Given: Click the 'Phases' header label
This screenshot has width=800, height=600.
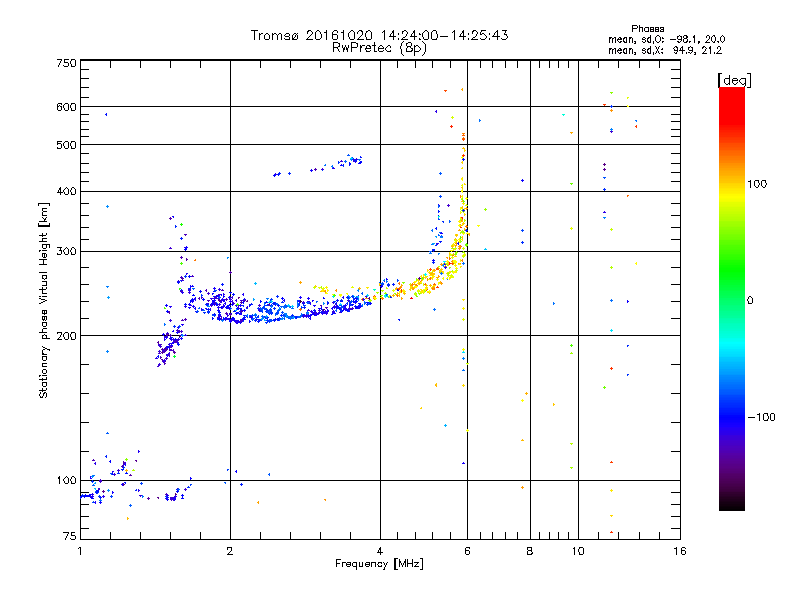Looking at the screenshot, I should pyautogui.click(x=647, y=29).
